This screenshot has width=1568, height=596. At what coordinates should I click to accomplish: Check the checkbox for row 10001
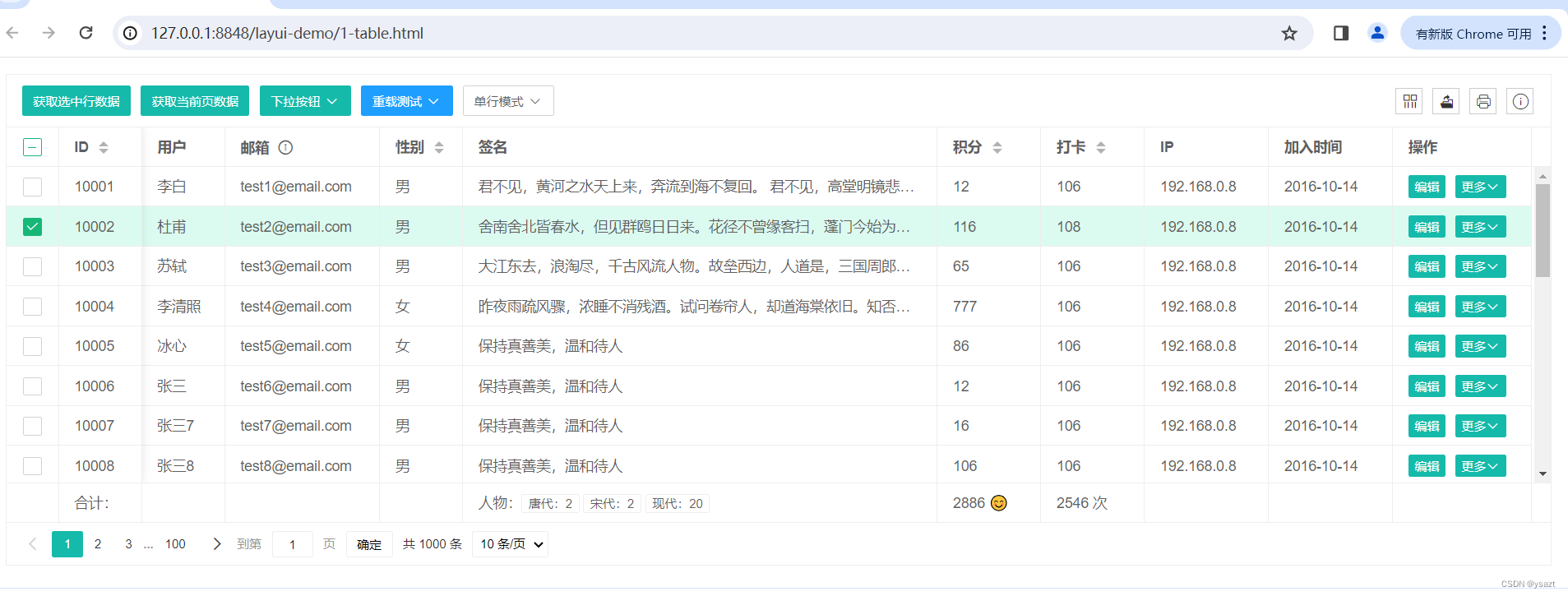click(32, 187)
